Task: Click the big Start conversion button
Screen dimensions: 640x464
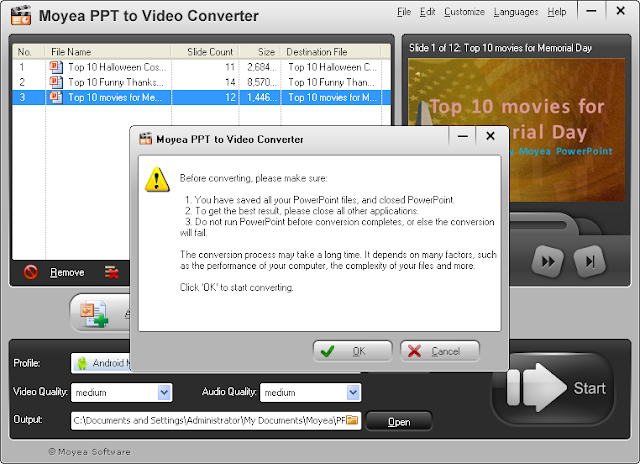Action: coord(553,388)
